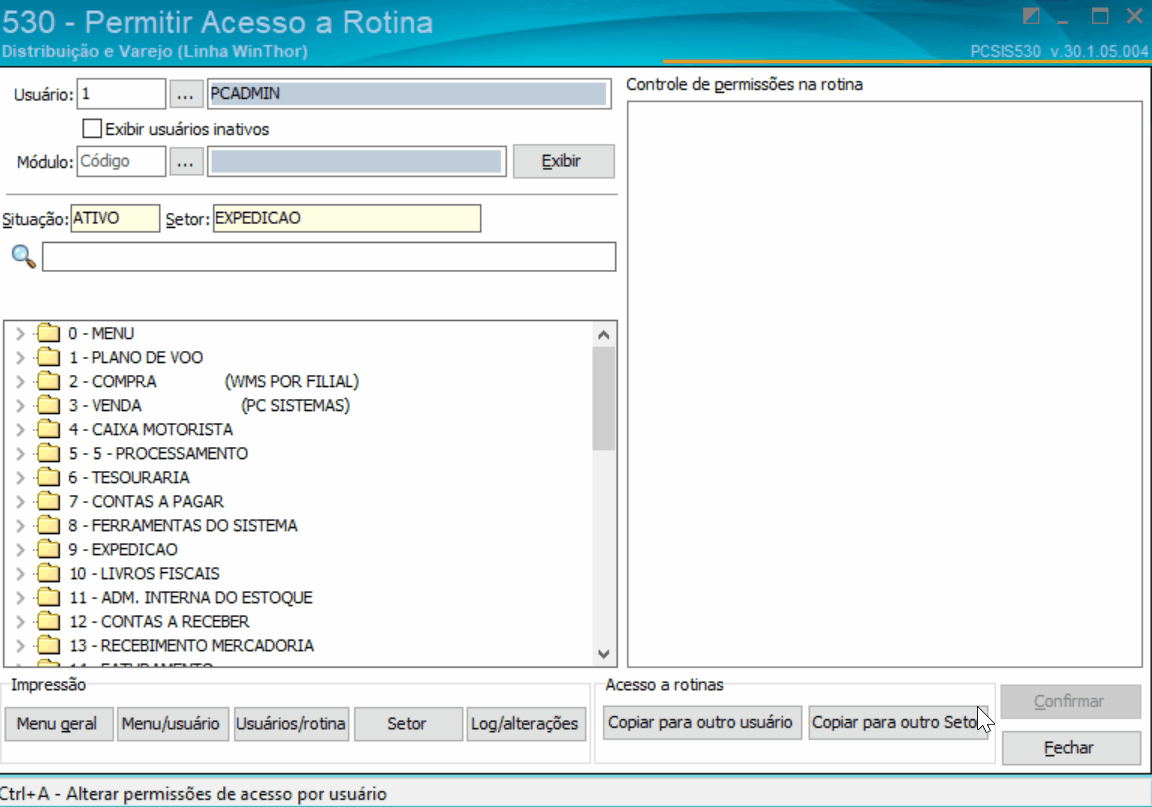Click folder icon of 11 - ADM. INTERNA DO ESTOQUE
This screenshot has width=1152, height=807.
[x=48, y=598]
